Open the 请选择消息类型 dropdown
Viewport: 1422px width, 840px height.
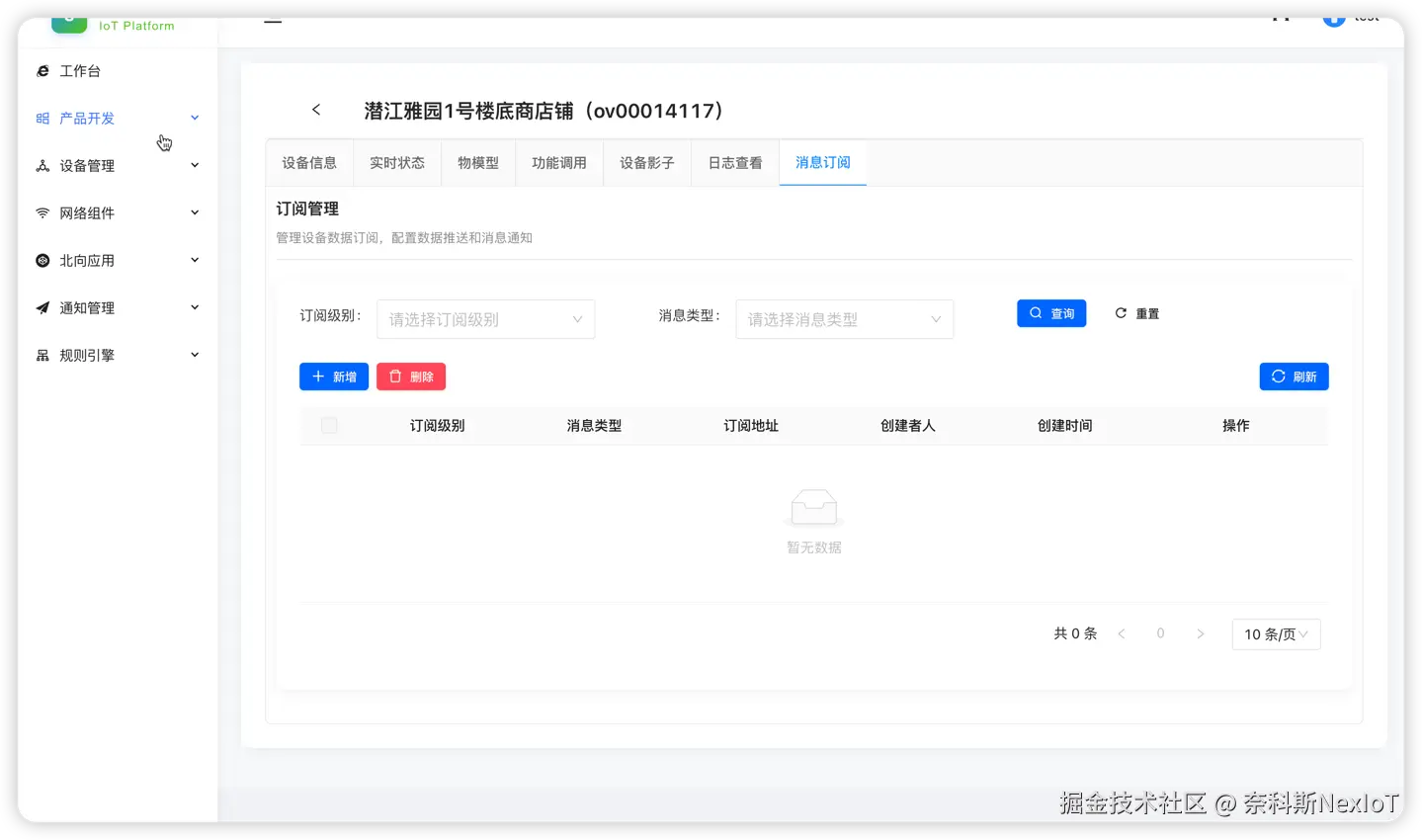tap(844, 318)
